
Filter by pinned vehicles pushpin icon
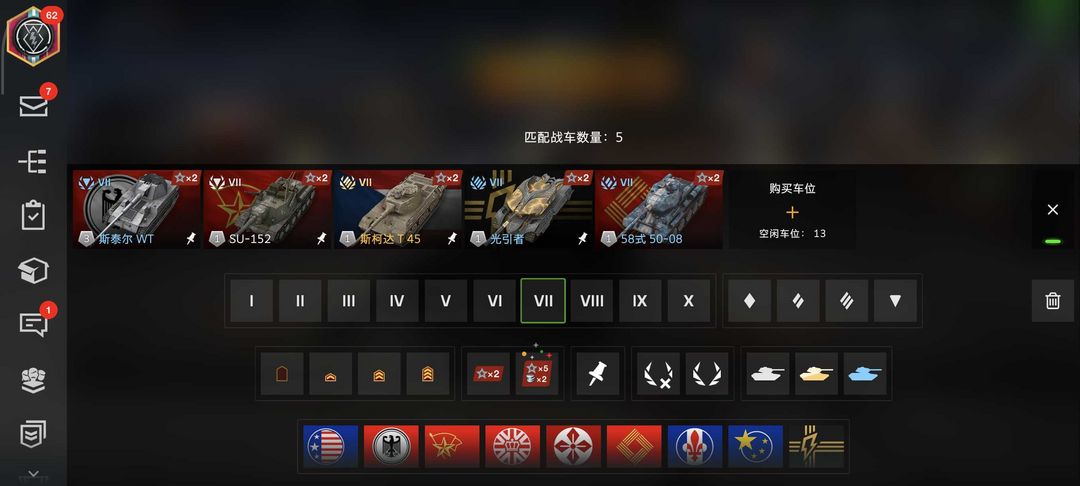597,374
